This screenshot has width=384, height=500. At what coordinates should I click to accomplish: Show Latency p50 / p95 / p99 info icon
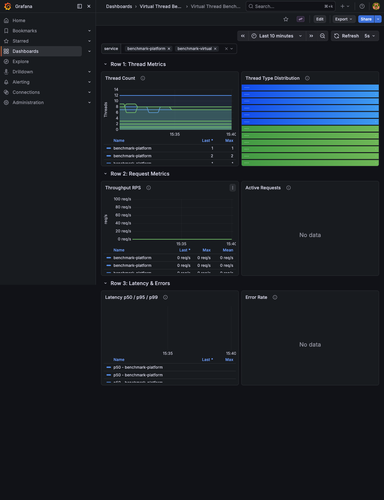(x=165, y=297)
